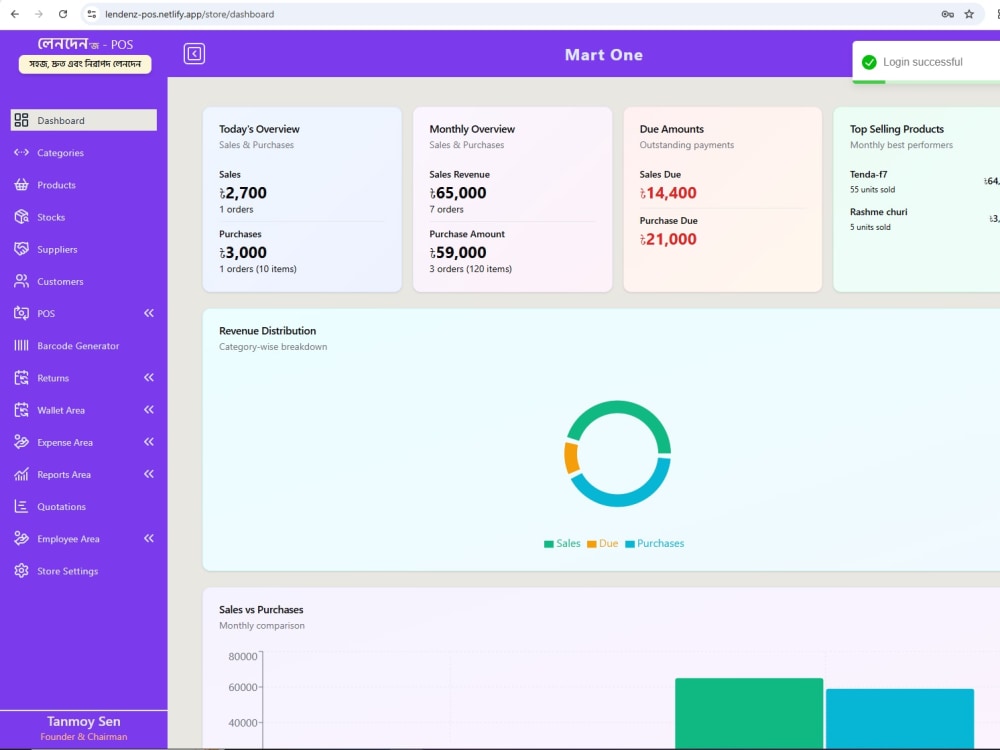Click the Expense Area hand-coins icon

coord(21,442)
